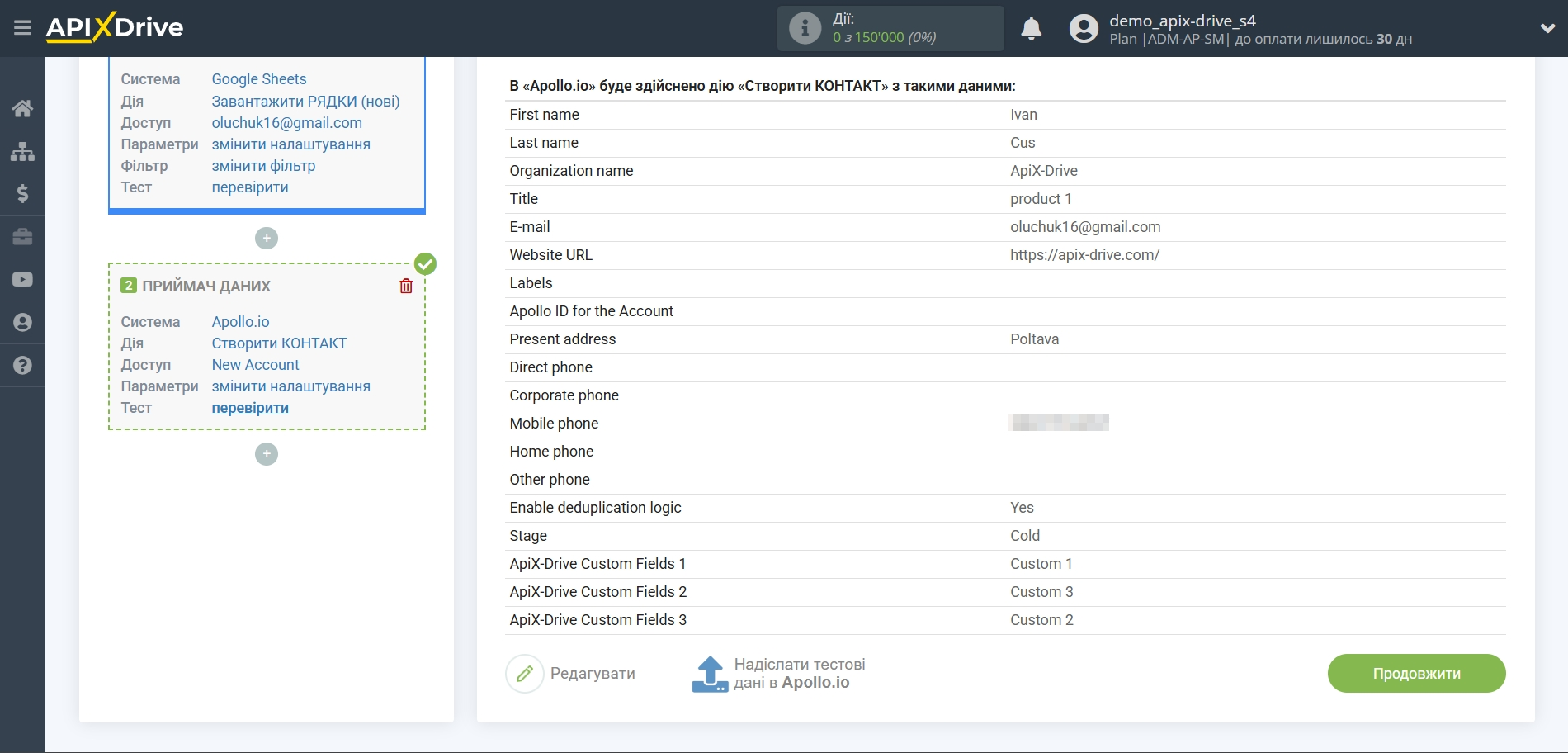Open змінити фільтр link

click(263, 166)
